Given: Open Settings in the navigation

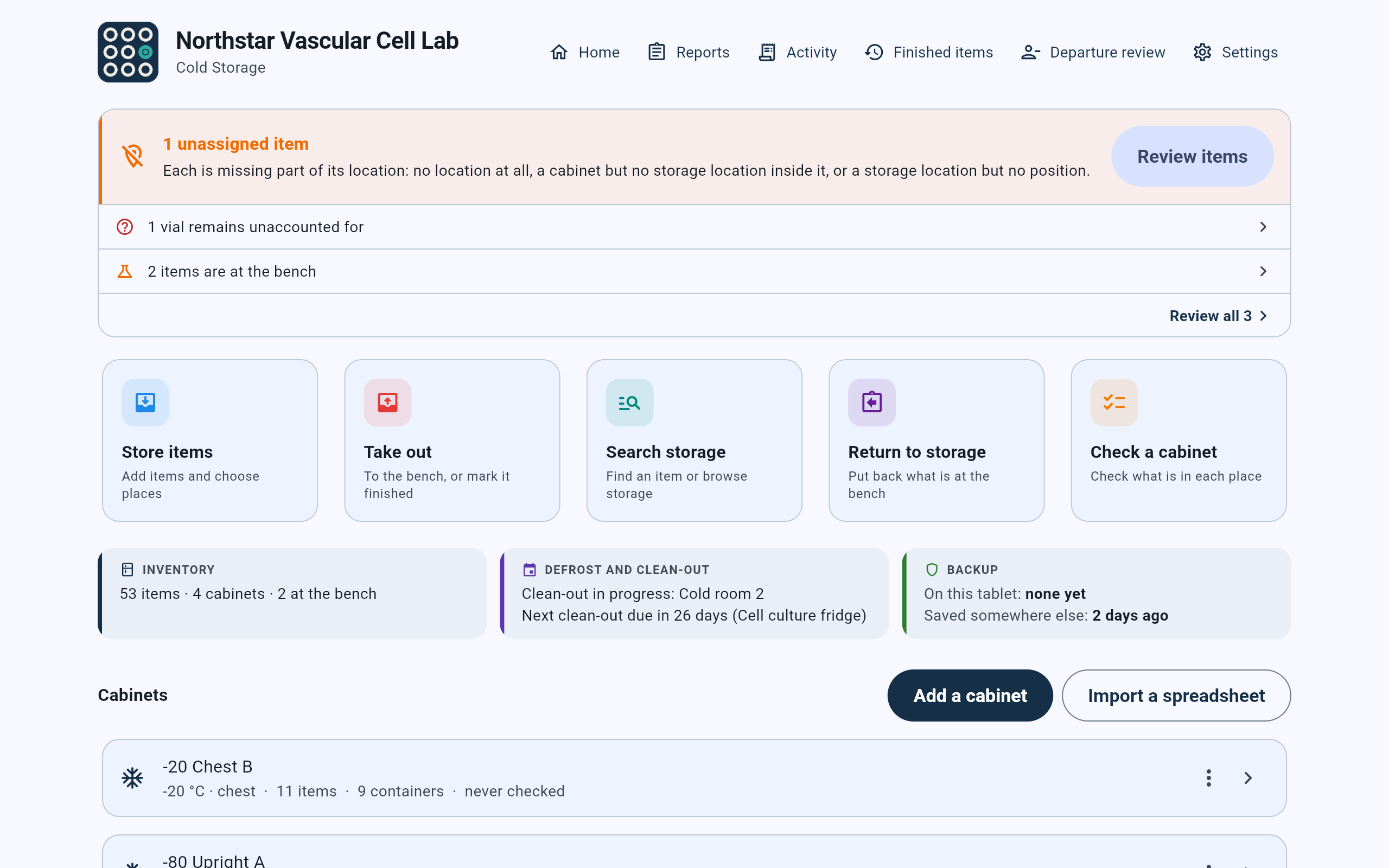Looking at the screenshot, I should 1236,52.
